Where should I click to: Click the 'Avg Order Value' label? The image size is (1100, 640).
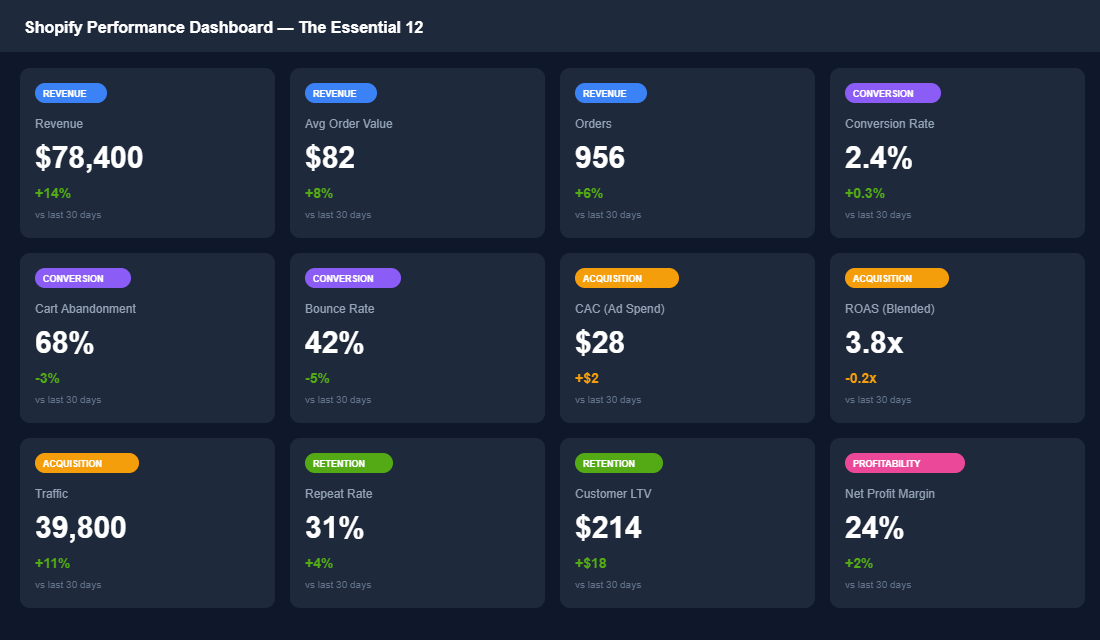tap(349, 124)
